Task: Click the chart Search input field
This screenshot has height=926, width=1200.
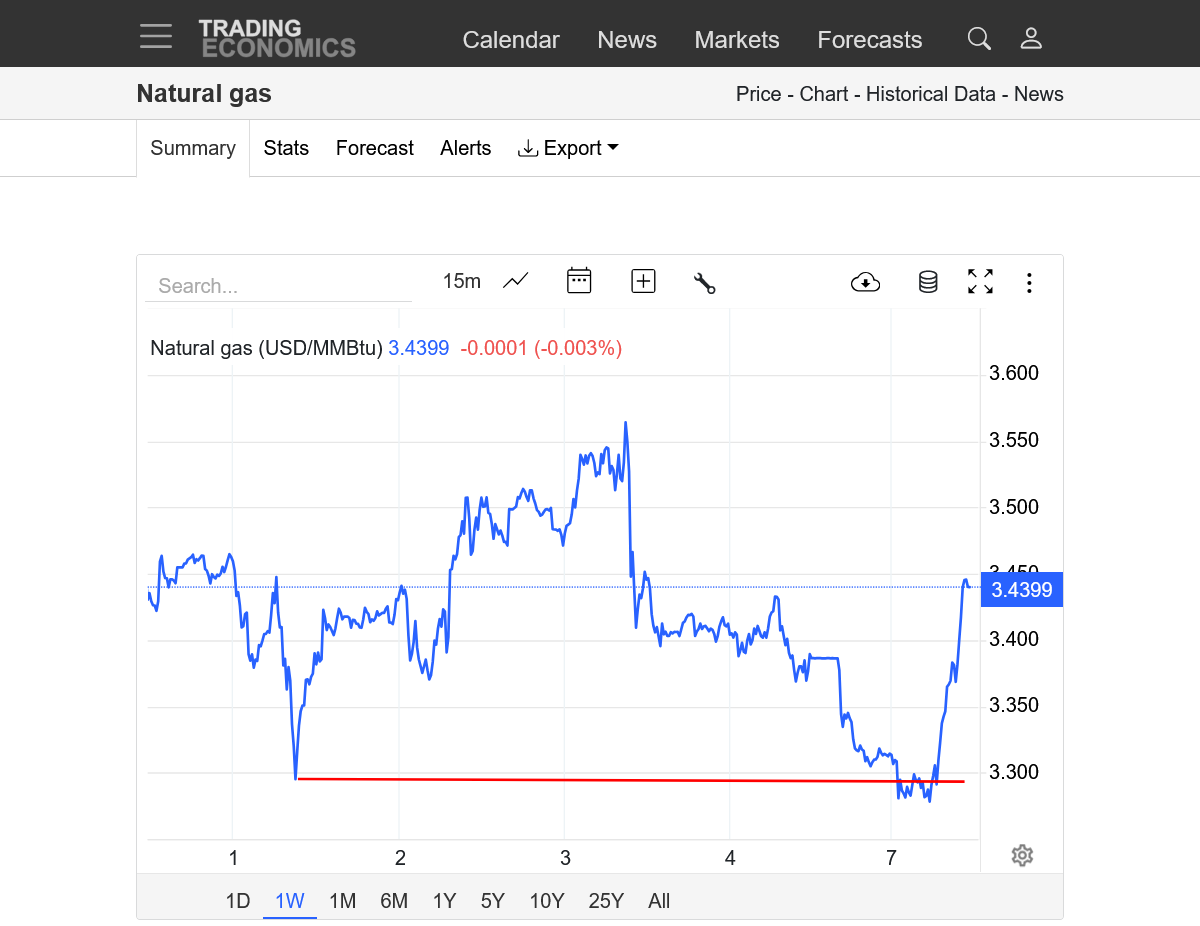Action: click(278, 286)
